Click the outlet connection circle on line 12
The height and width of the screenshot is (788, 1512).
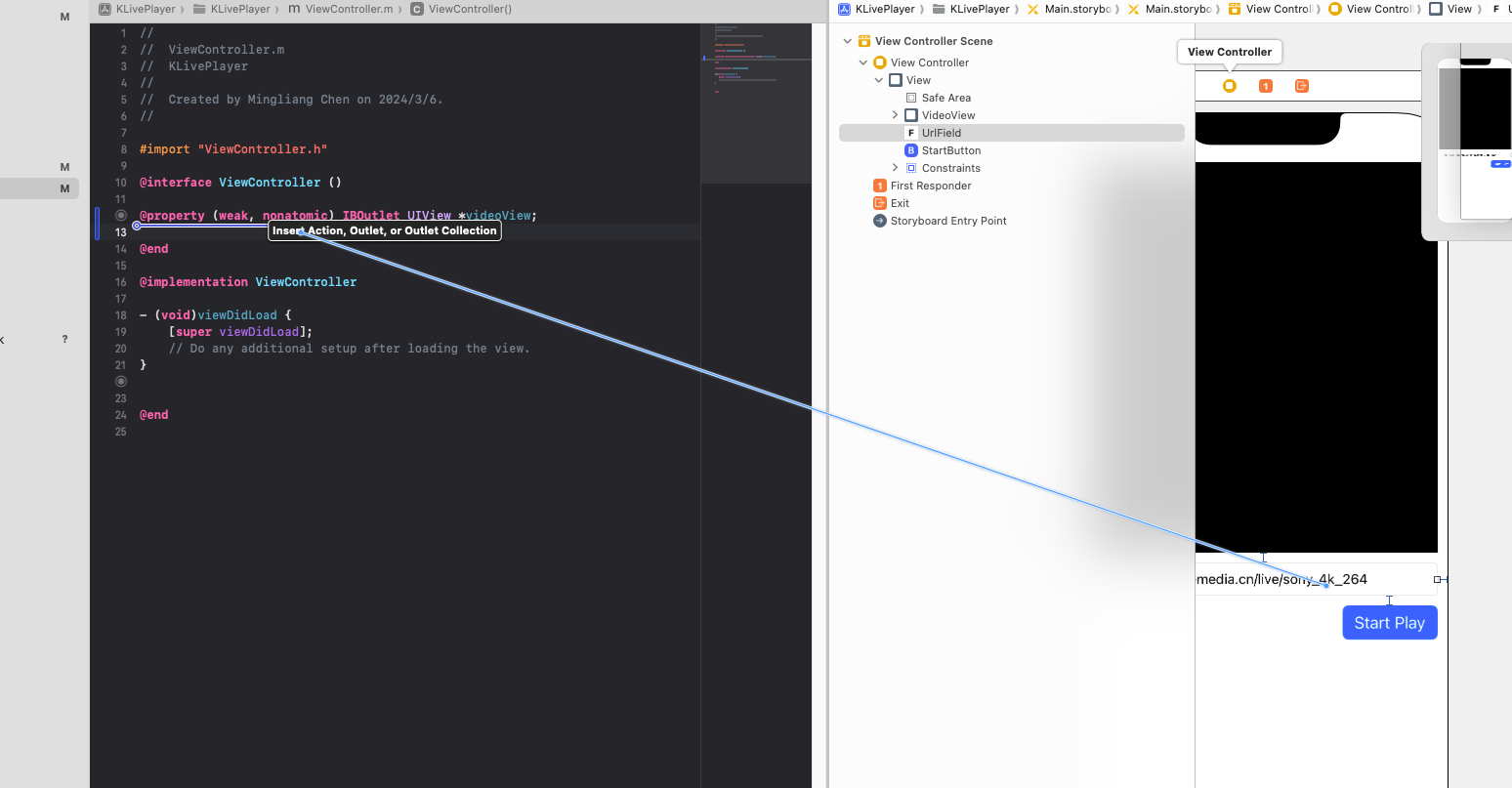121,216
